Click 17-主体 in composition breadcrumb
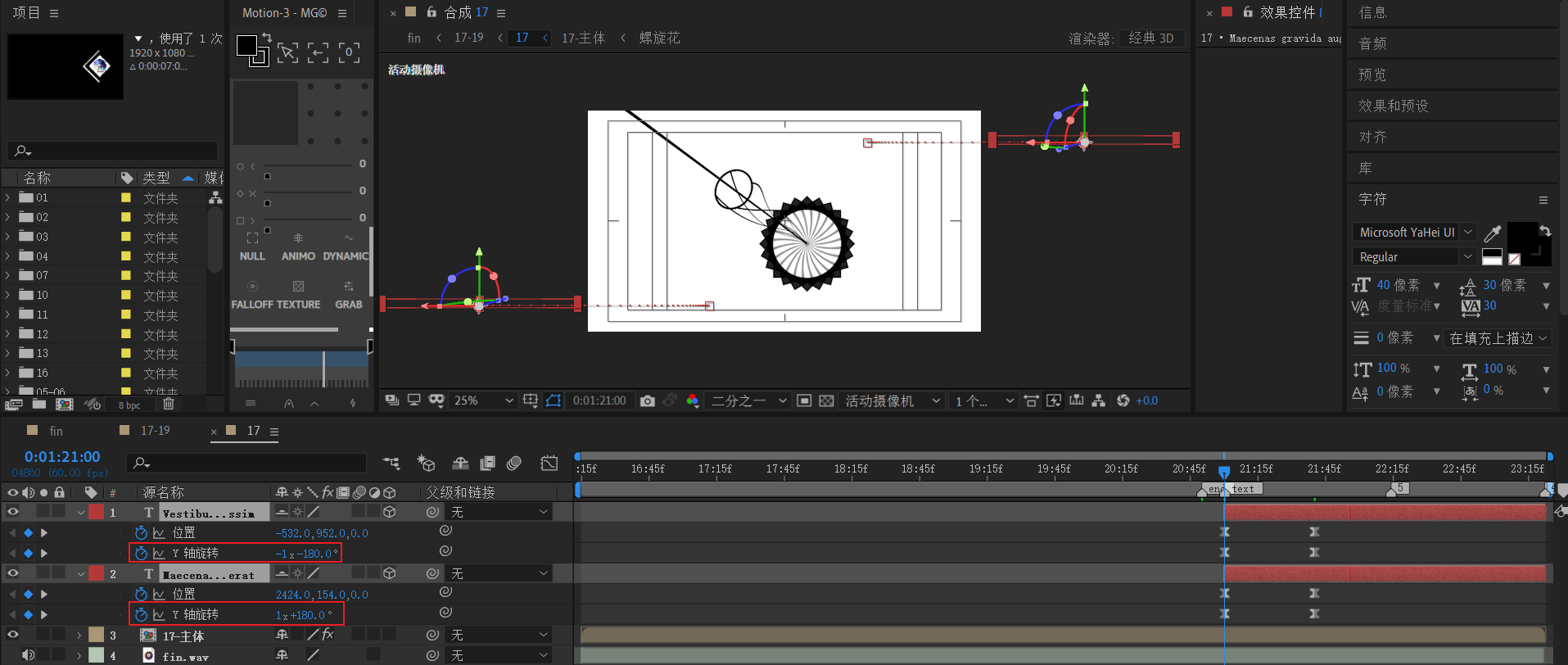 (x=583, y=38)
